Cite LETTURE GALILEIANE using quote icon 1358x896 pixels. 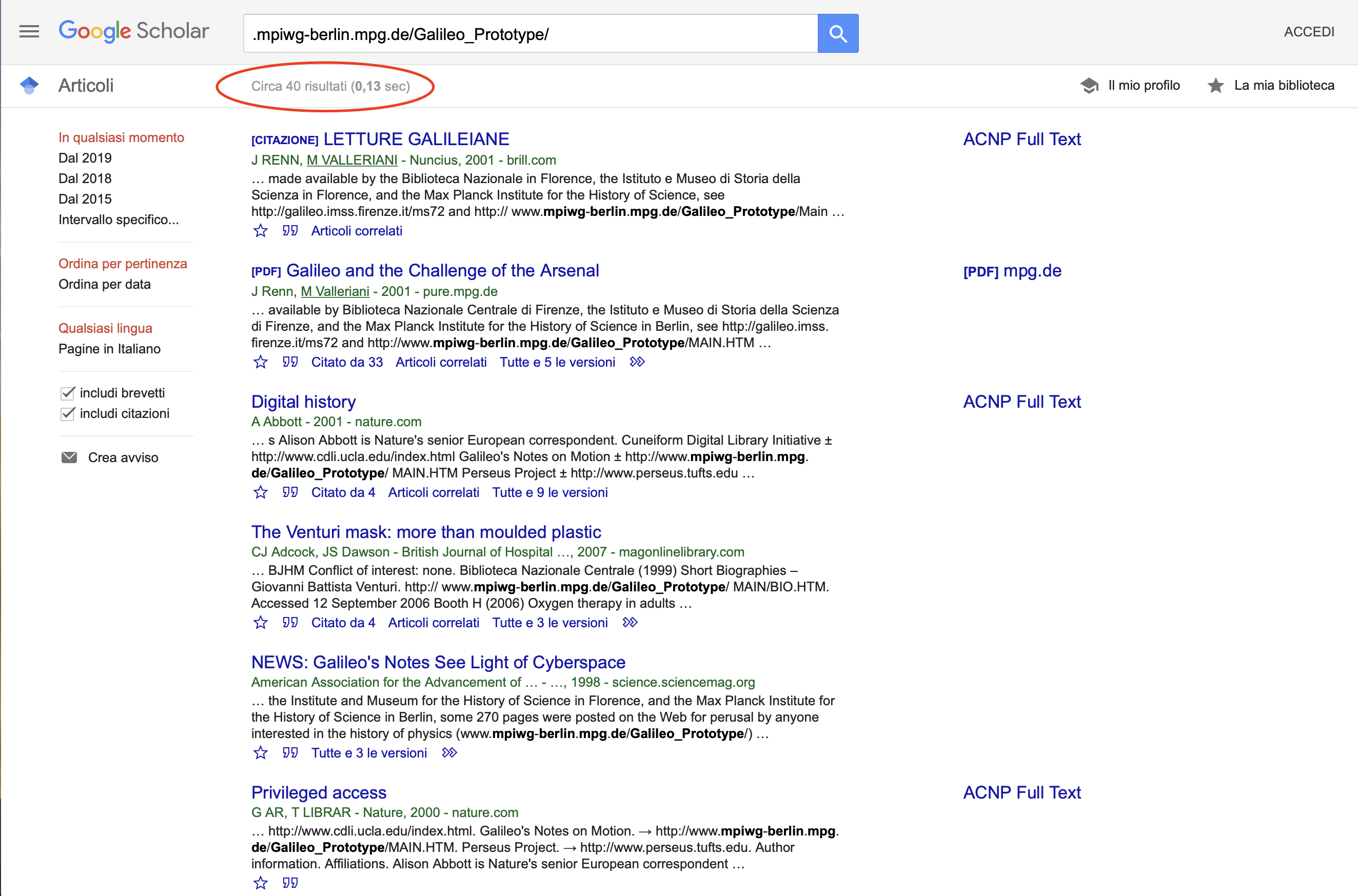click(290, 231)
